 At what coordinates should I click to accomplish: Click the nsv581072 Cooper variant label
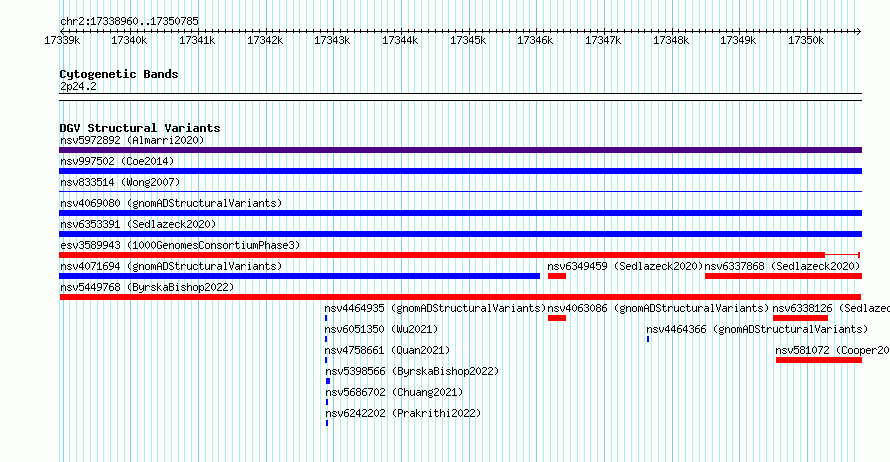click(833, 350)
